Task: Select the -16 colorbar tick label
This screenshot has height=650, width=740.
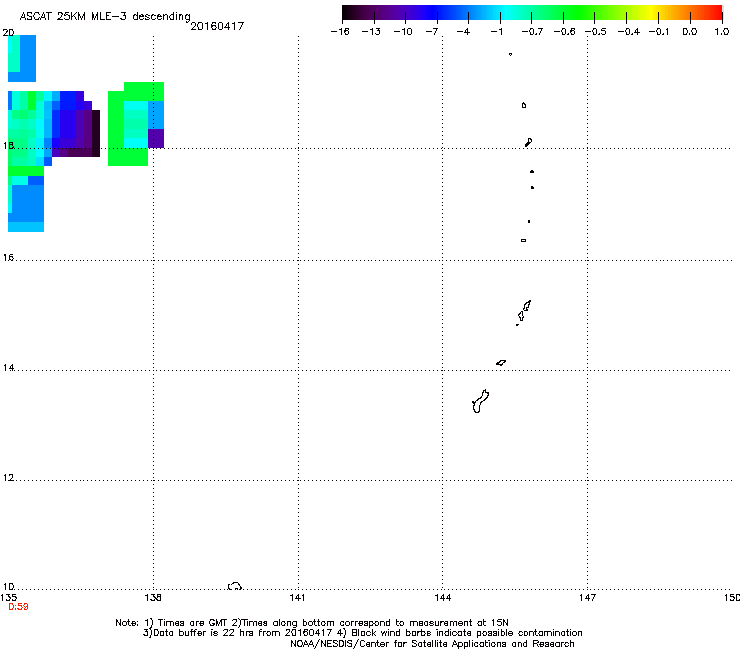Action: pos(340,32)
